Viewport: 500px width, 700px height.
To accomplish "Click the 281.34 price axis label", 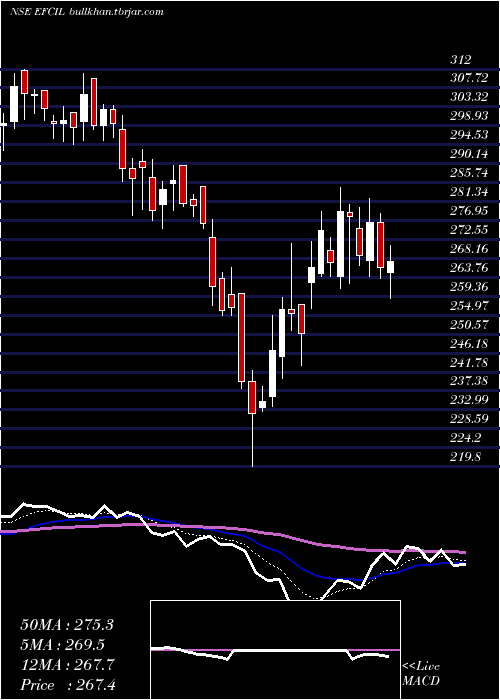I will pyautogui.click(x=470, y=192).
